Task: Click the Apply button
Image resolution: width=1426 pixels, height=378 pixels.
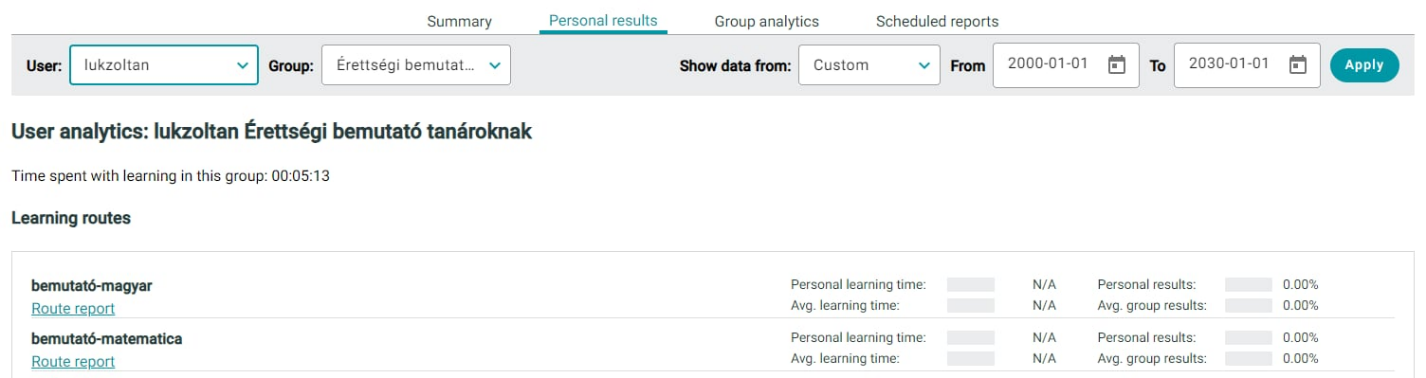Action: [1364, 65]
